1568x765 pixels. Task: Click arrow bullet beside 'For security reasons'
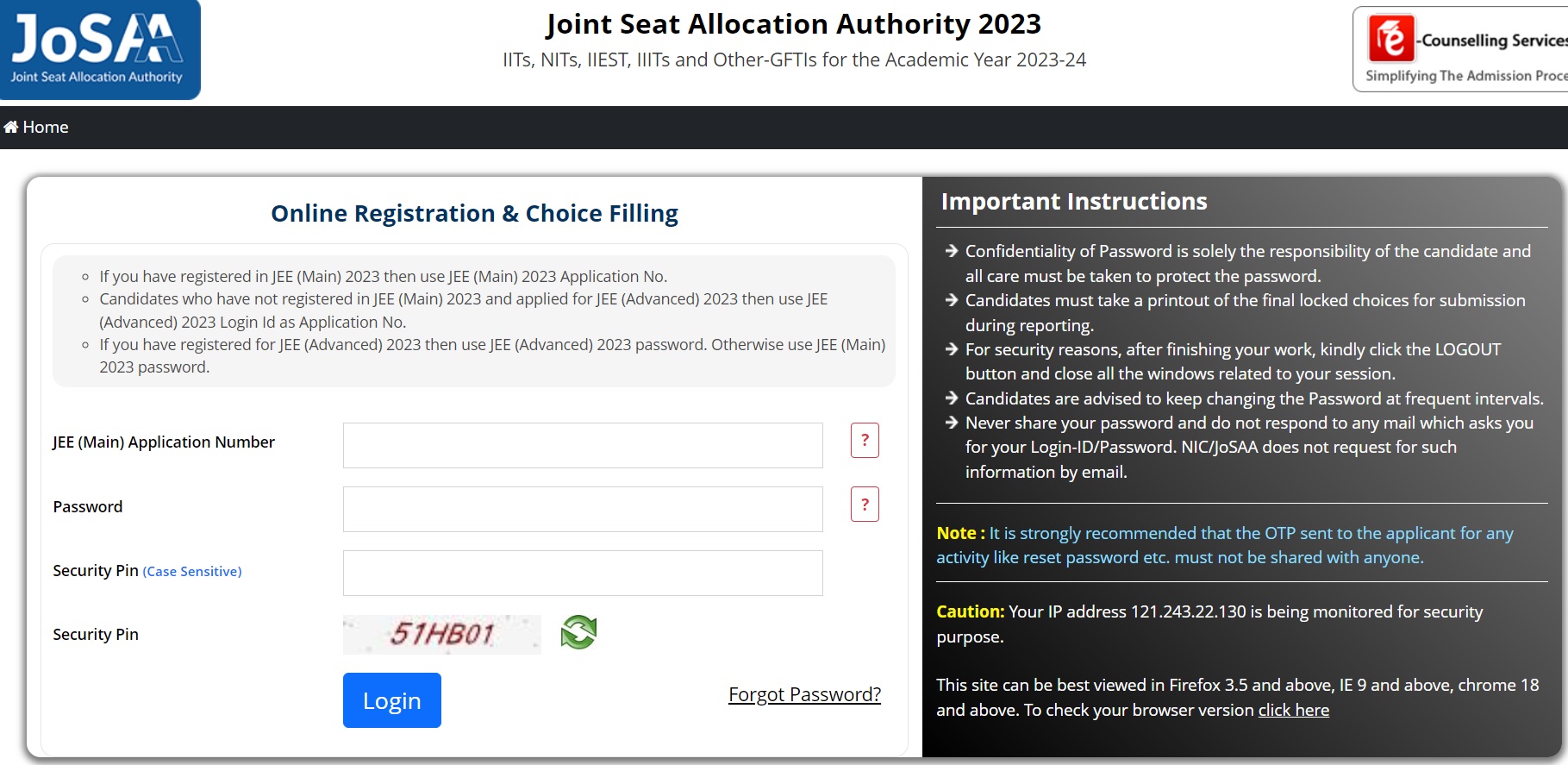(x=952, y=349)
